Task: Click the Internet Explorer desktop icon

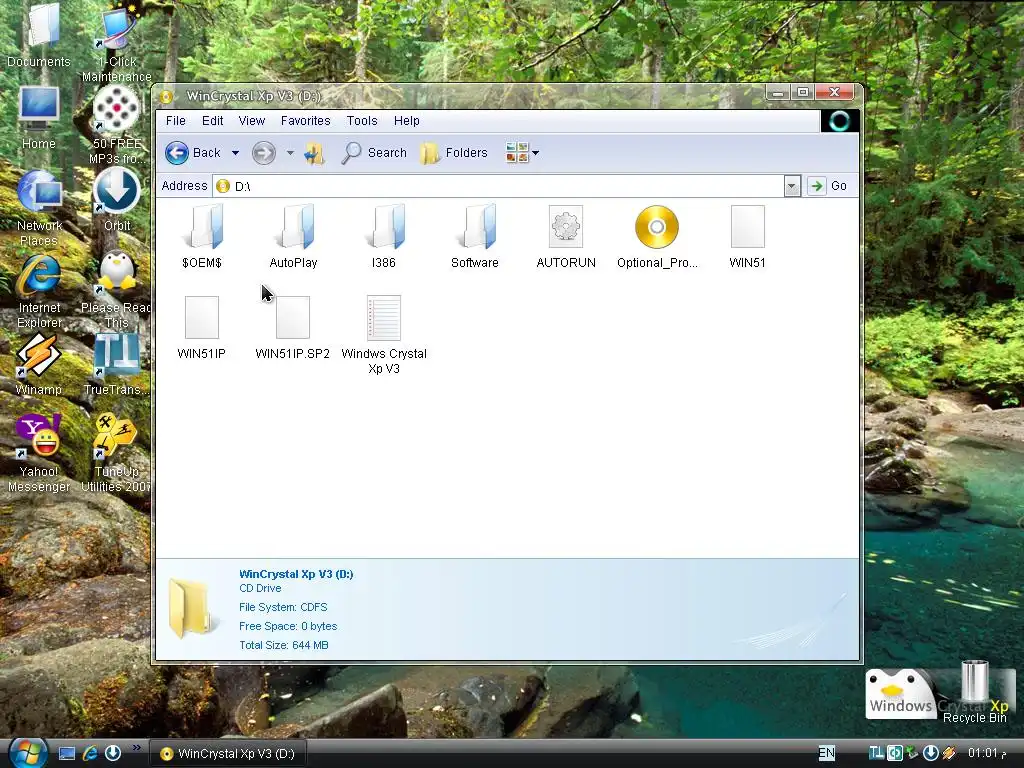Action: 39,291
